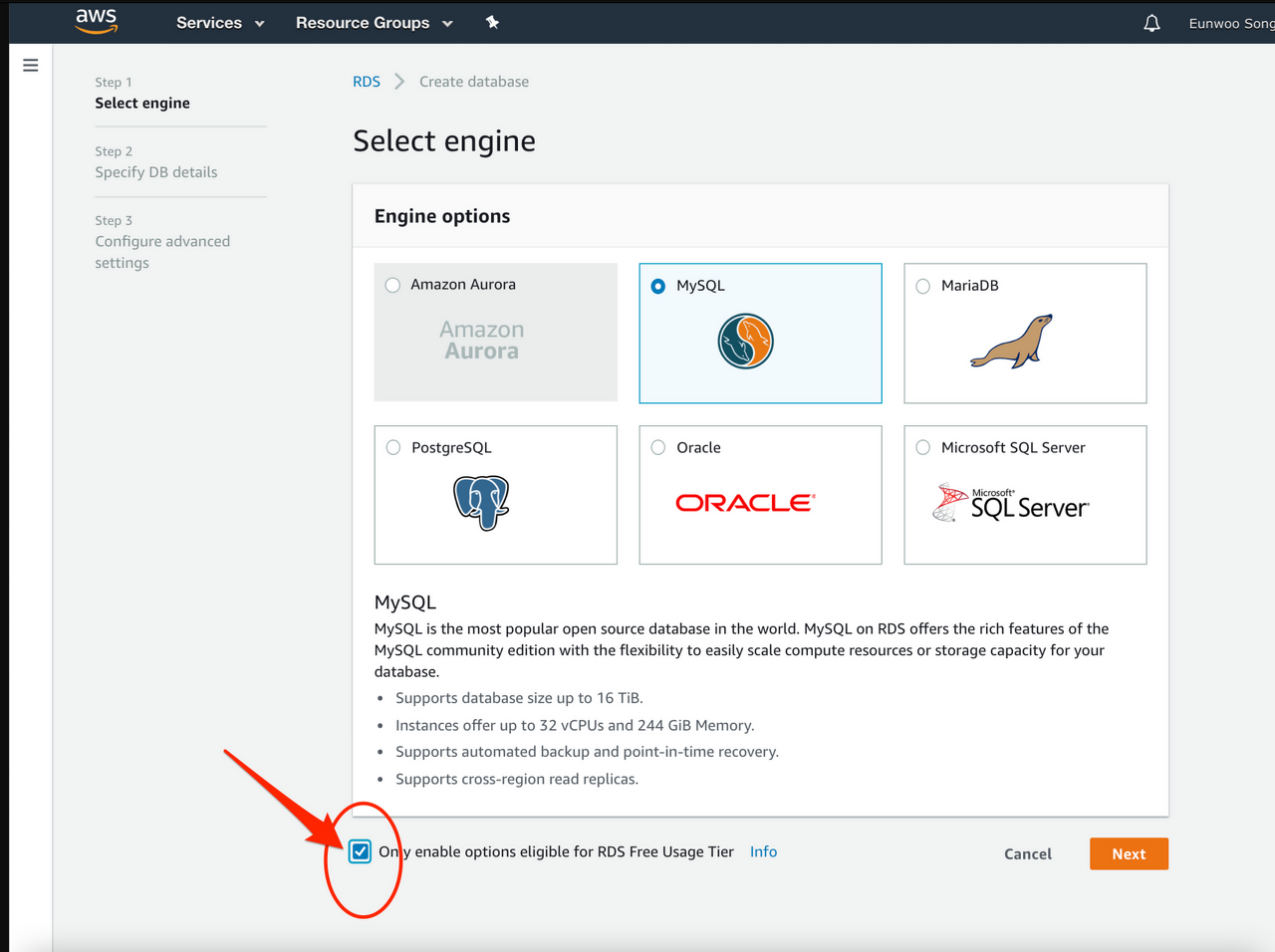1275x952 pixels.
Task: Click the RDS breadcrumb link
Action: click(367, 82)
